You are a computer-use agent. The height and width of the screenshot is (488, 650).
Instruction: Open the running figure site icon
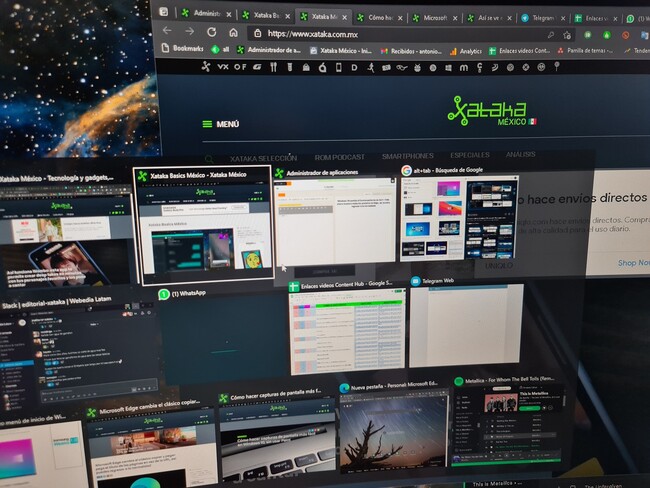coord(371,68)
